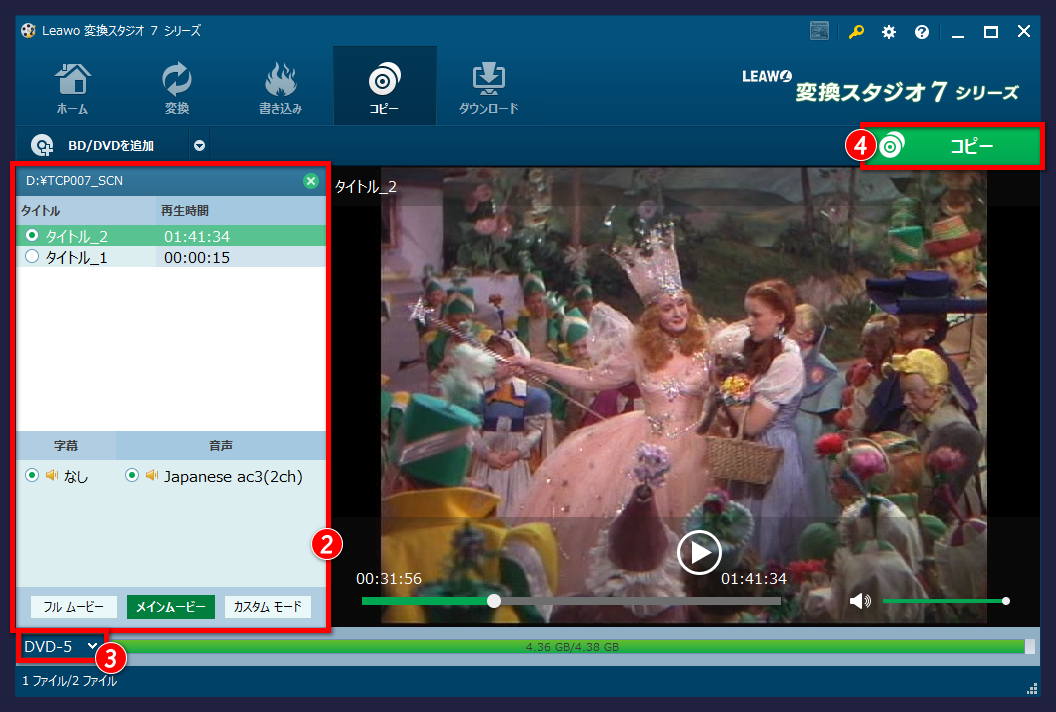
Task: Select the タイトル_1 radio button
Action: click(32, 257)
